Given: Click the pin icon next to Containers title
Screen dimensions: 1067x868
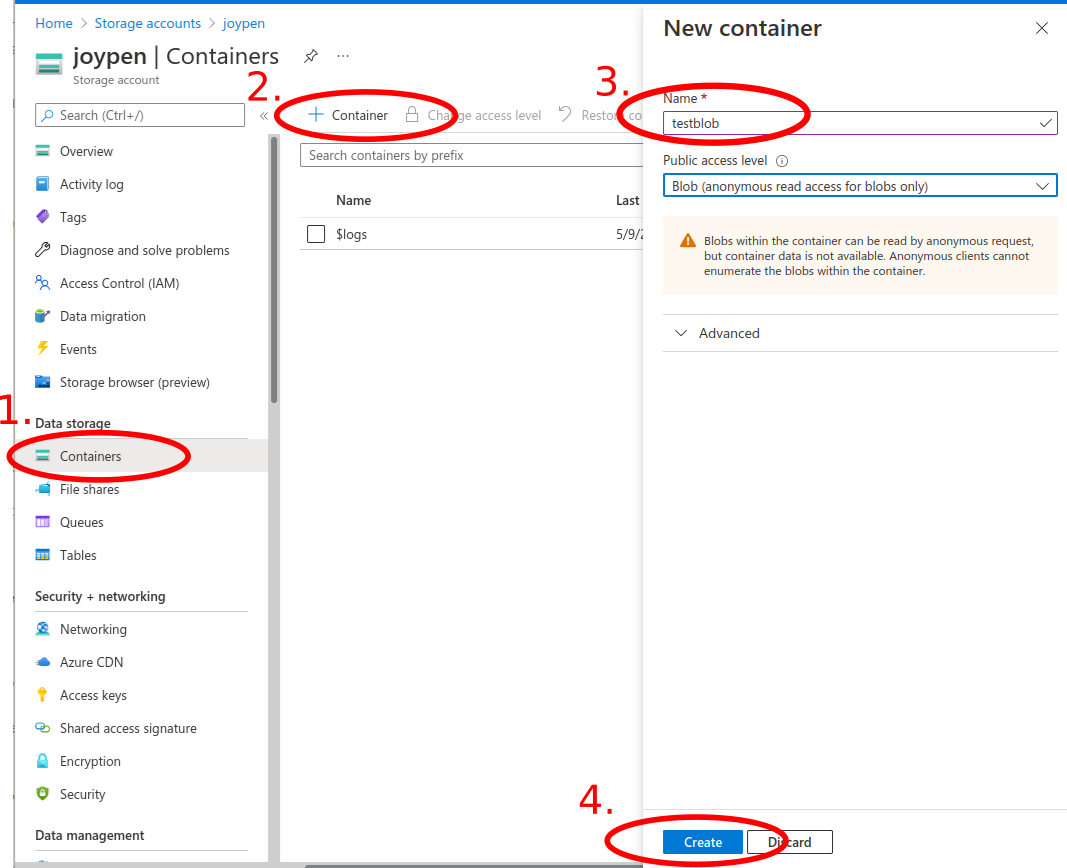Looking at the screenshot, I should [x=311, y=56].
